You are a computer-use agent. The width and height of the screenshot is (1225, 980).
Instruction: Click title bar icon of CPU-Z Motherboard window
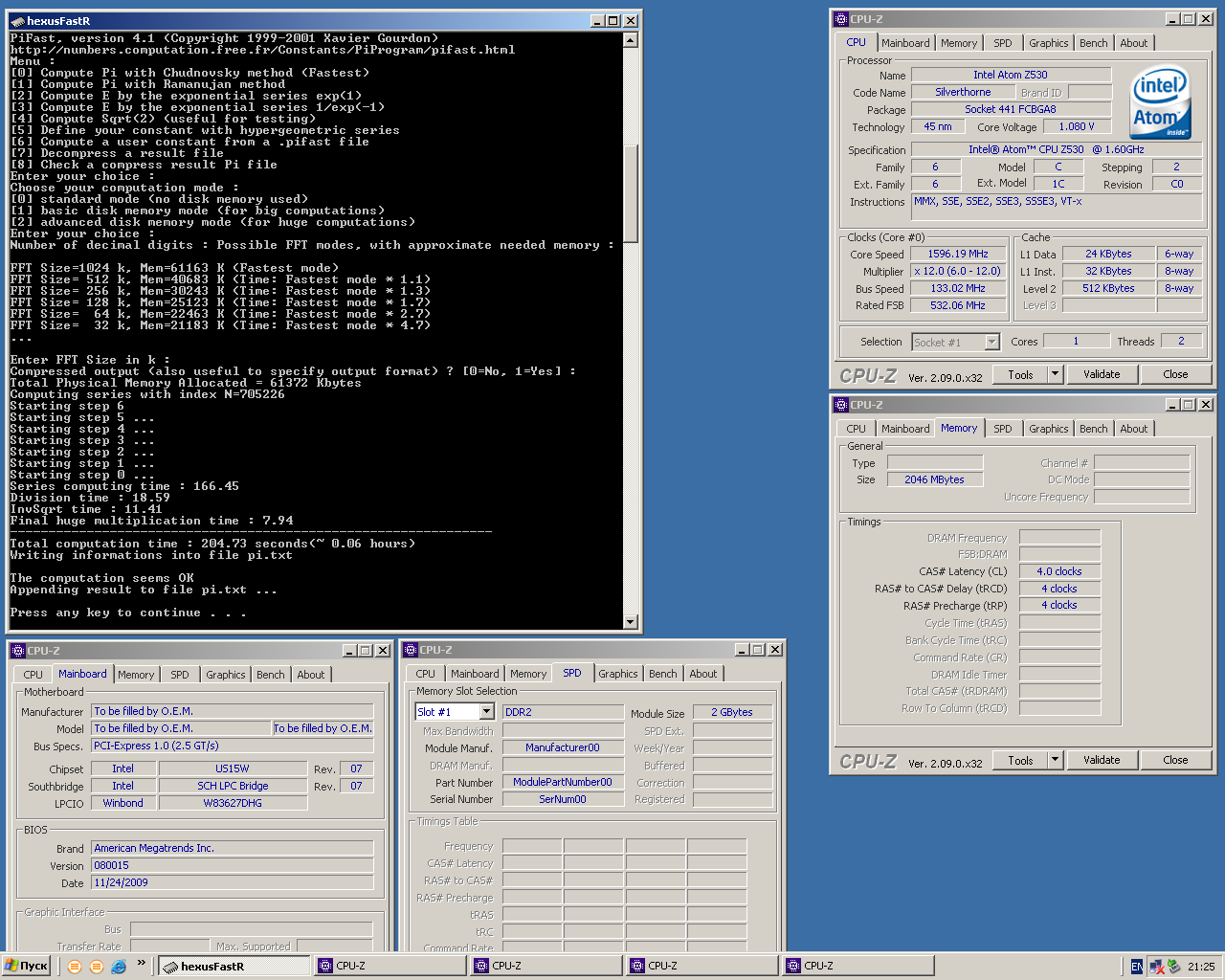[x=18, y=651]
